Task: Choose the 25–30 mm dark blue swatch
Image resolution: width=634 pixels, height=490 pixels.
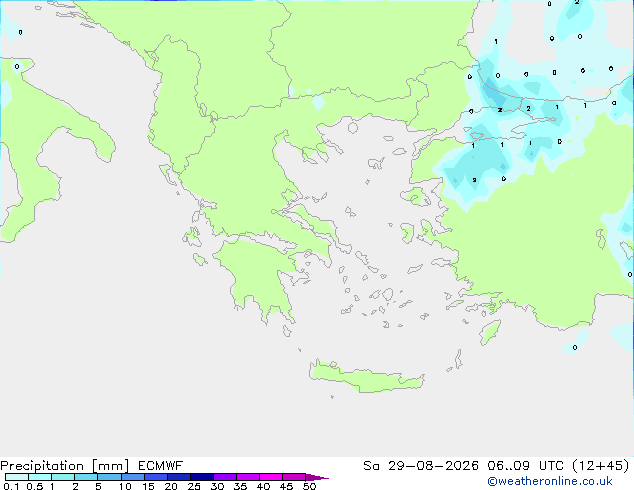Action: (202, 477)
